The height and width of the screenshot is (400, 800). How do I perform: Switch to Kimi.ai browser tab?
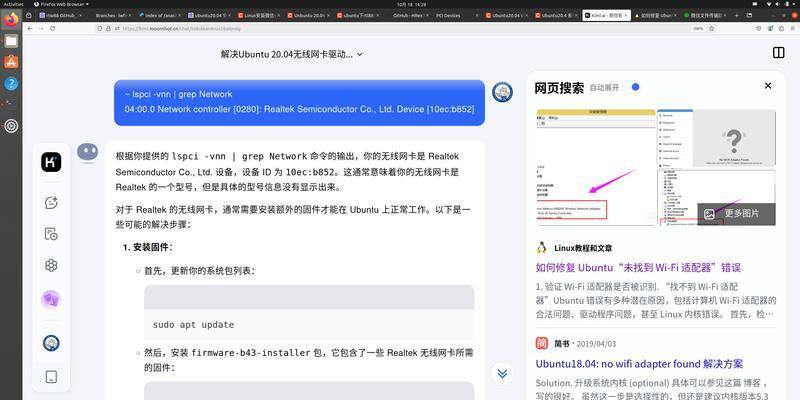606,15
